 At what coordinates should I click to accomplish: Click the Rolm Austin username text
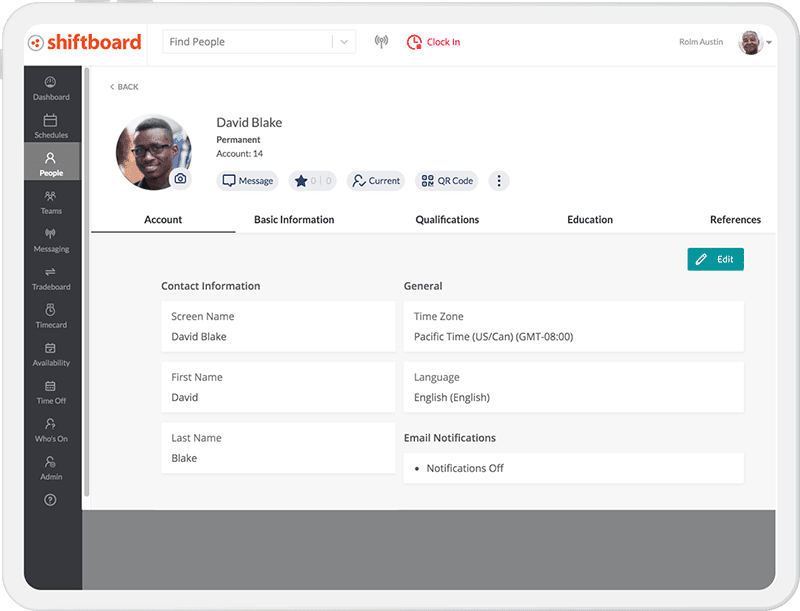[701, 42]
